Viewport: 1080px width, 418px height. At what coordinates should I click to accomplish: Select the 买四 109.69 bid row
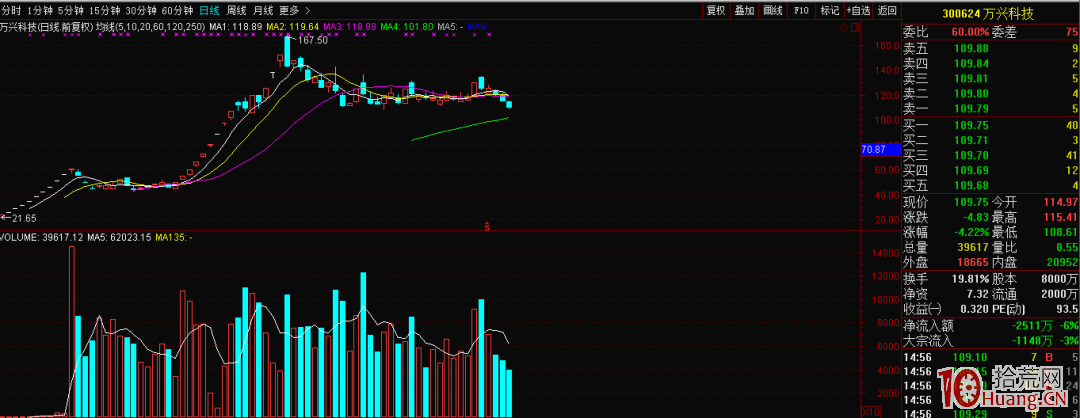991,171
